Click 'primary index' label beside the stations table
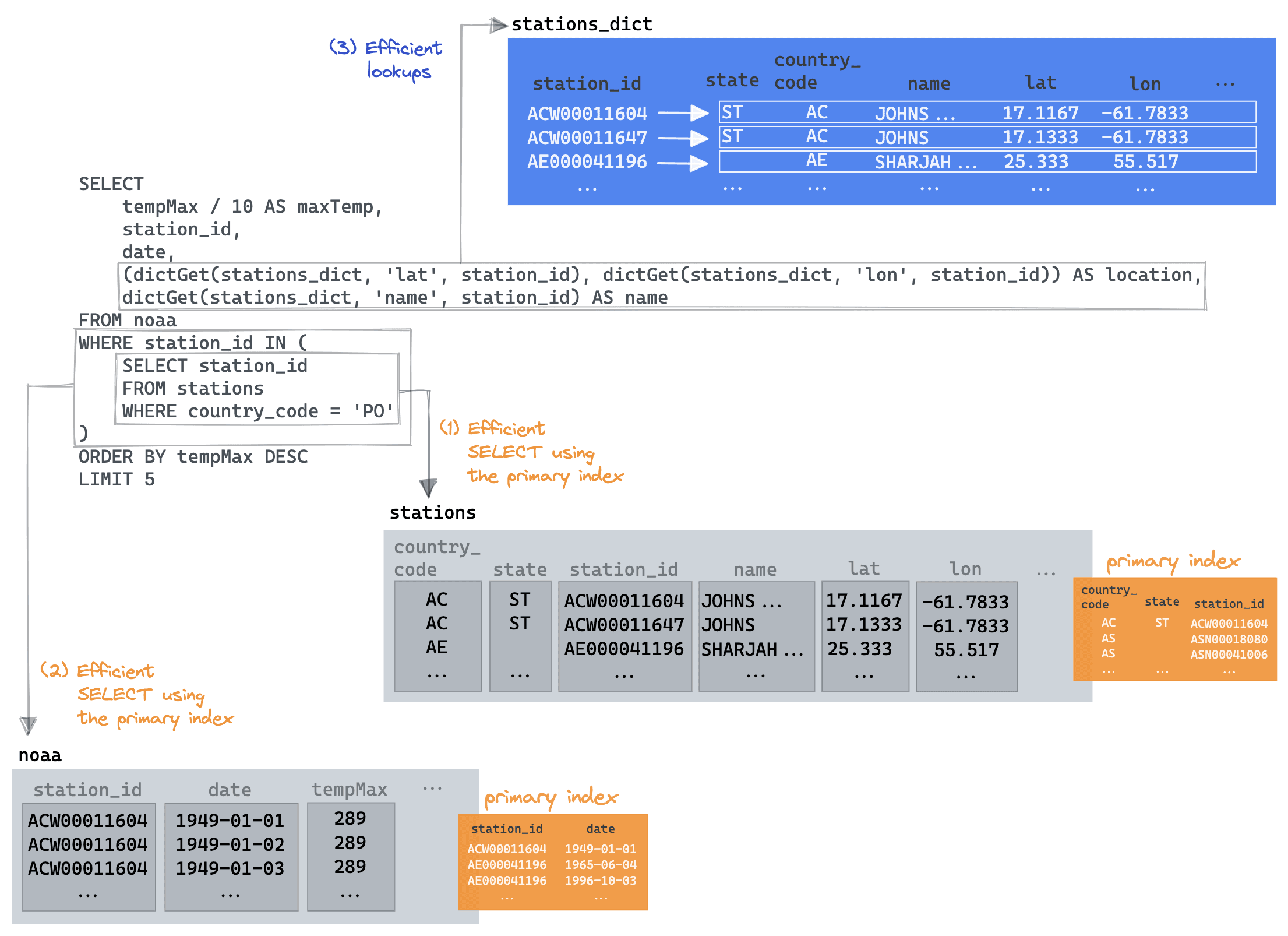1288x936 pixels. [1173, 561]
